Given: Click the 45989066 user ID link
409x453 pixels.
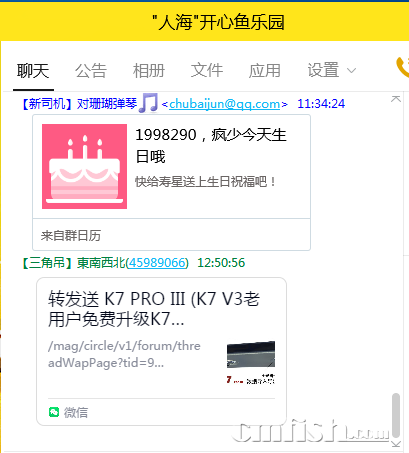Looking at the screenshot, I should click(157, 263).
